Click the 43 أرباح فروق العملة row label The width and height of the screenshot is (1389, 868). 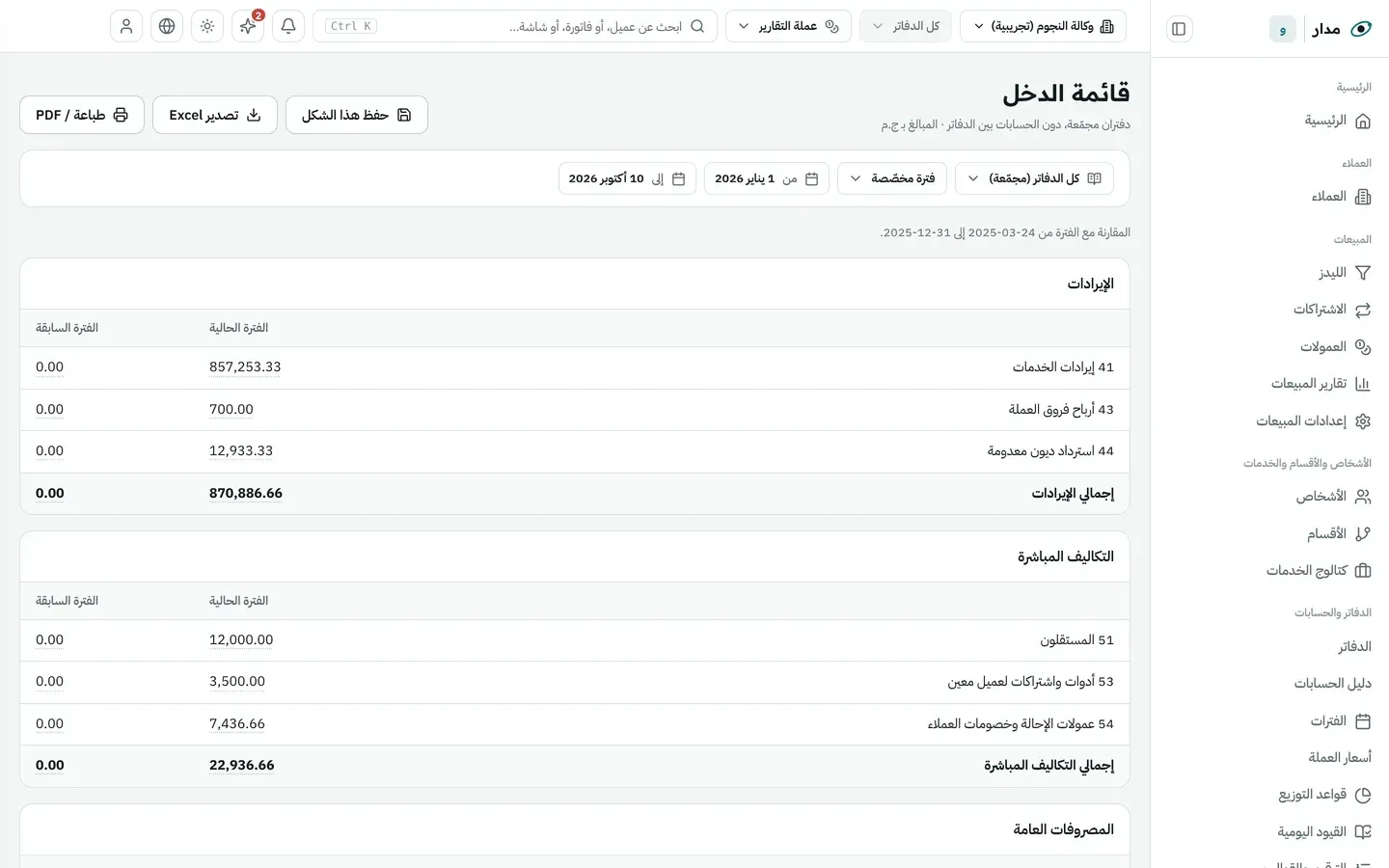click(1061, 410)
